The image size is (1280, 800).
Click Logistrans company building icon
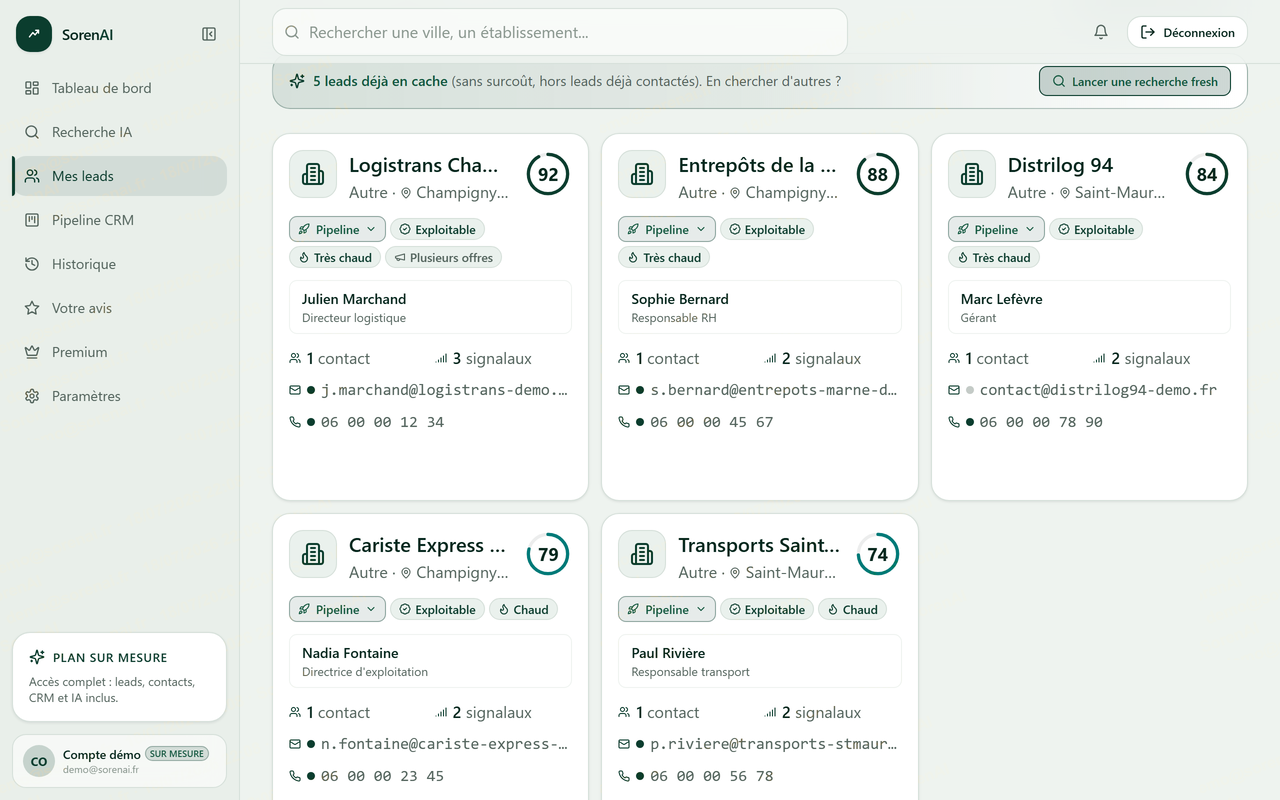[x=313, y=174]
